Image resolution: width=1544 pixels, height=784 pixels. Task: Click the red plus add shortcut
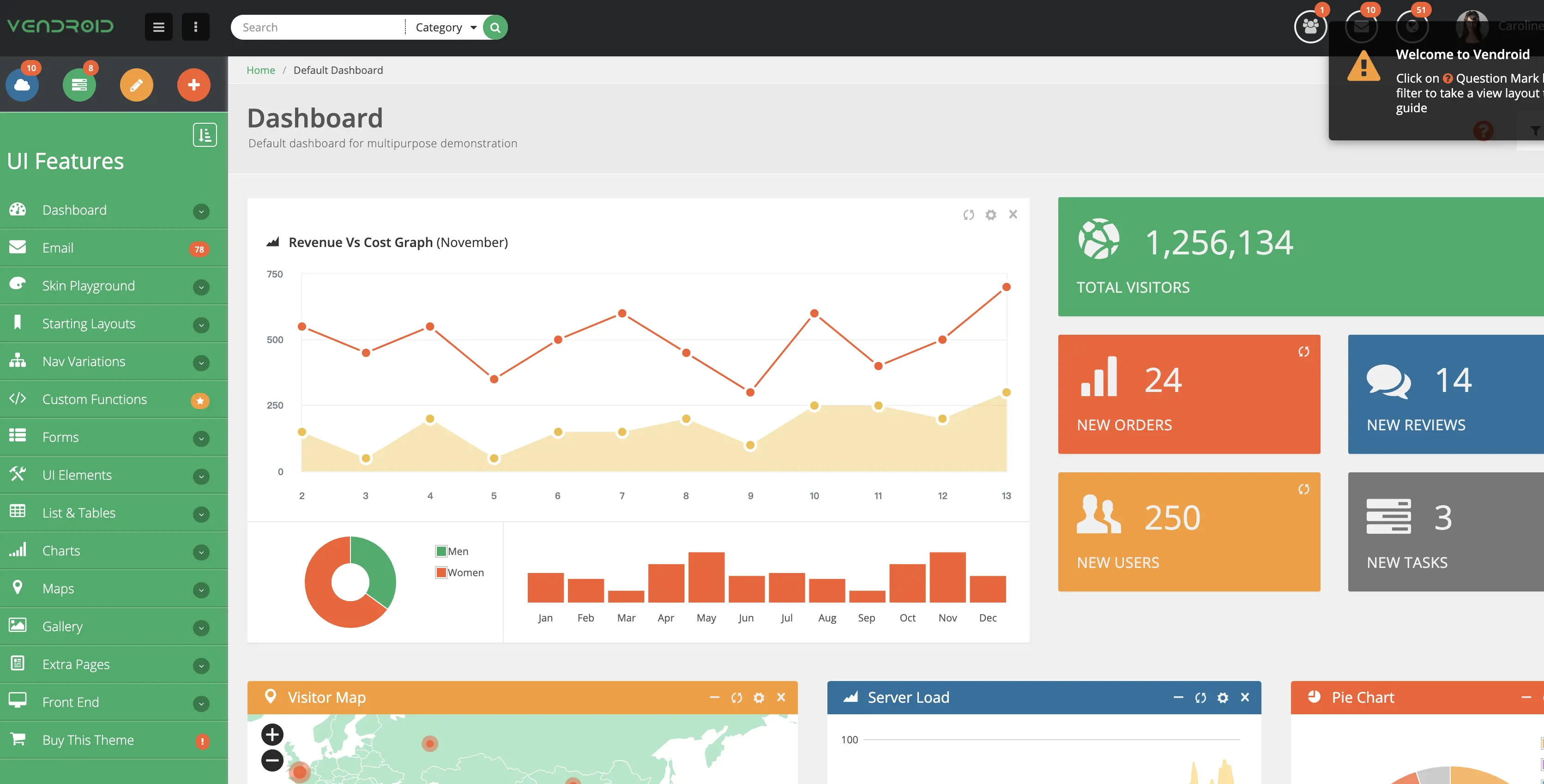pos(193,85)
